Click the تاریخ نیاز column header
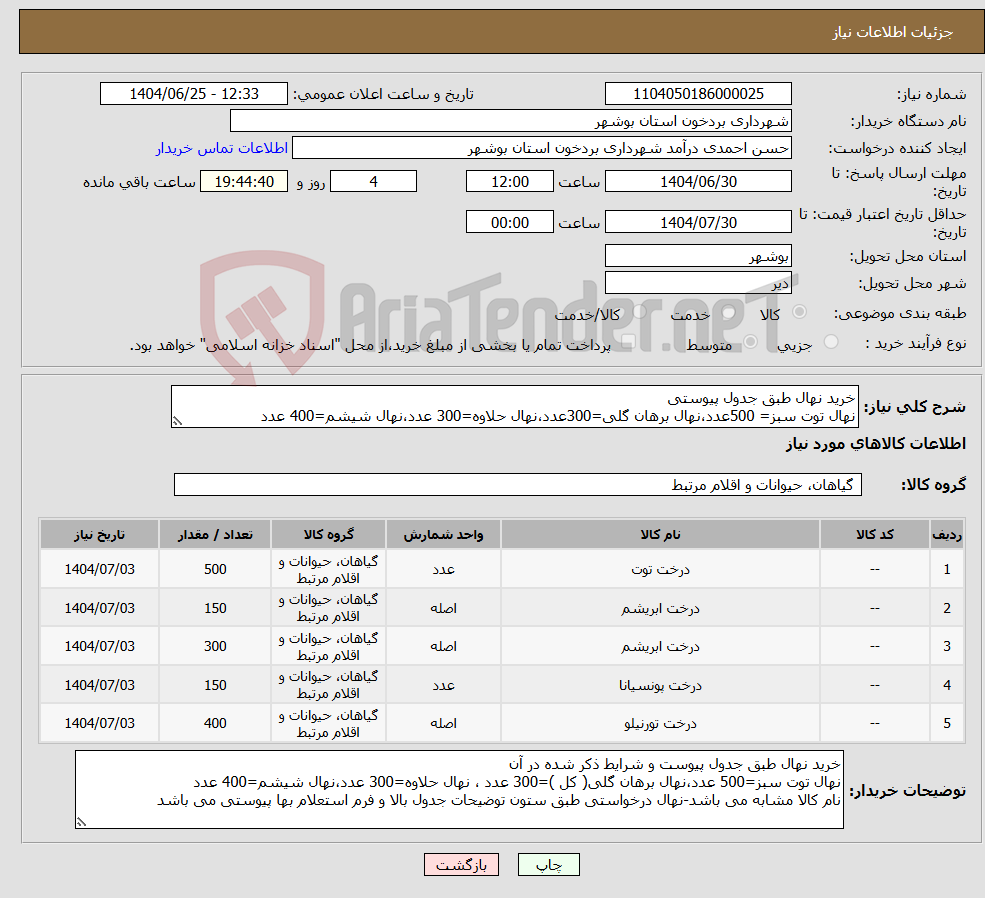The height and width of the screenshot is (898, 985). 97,533
